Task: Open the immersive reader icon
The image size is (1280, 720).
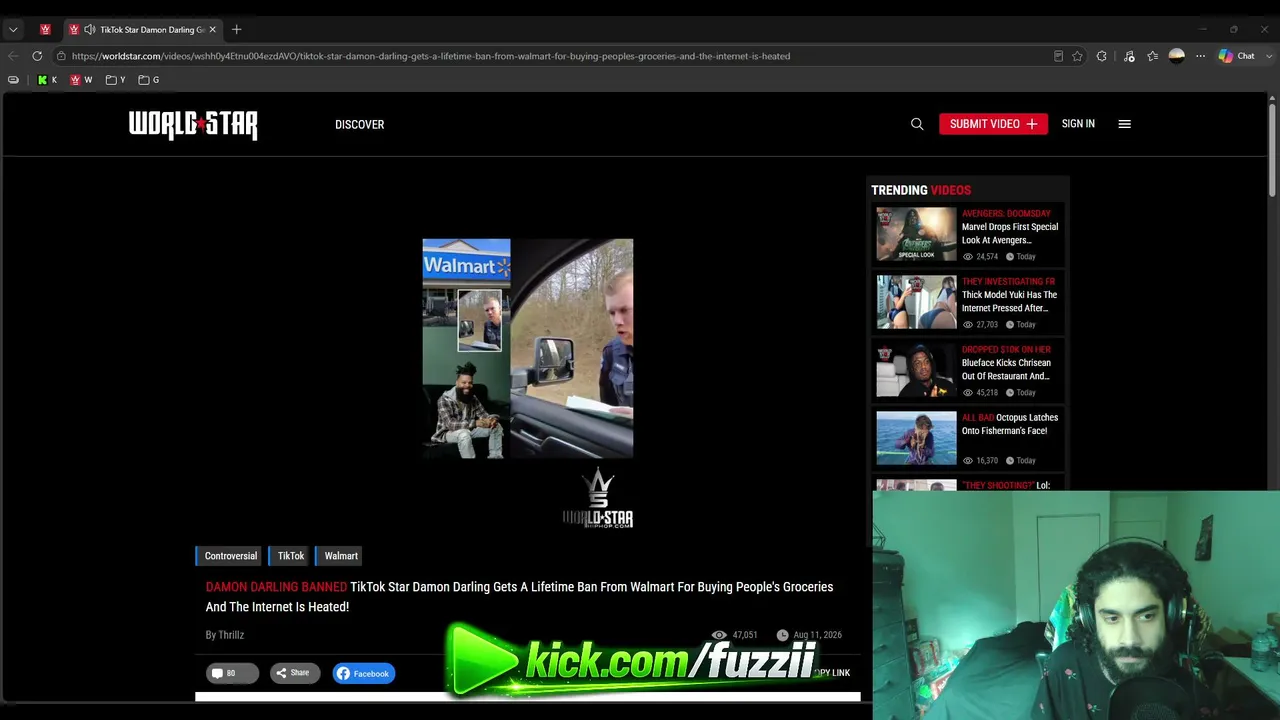Action: pyautogui.click(x=1058, y=56)
